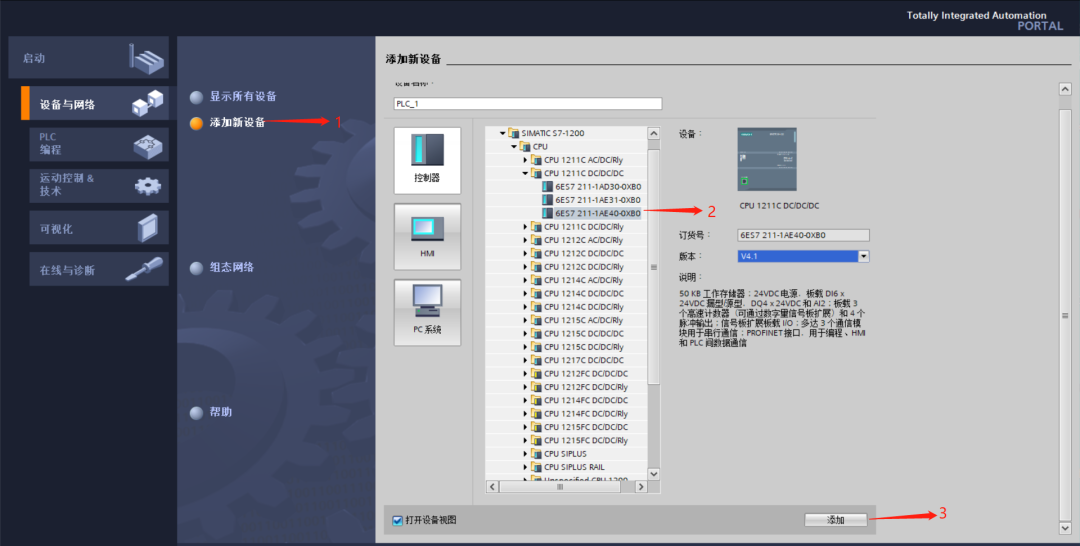Open the PLC 编程 portal entry
This screenshot has height=546, width=1080.
(98, 144)
